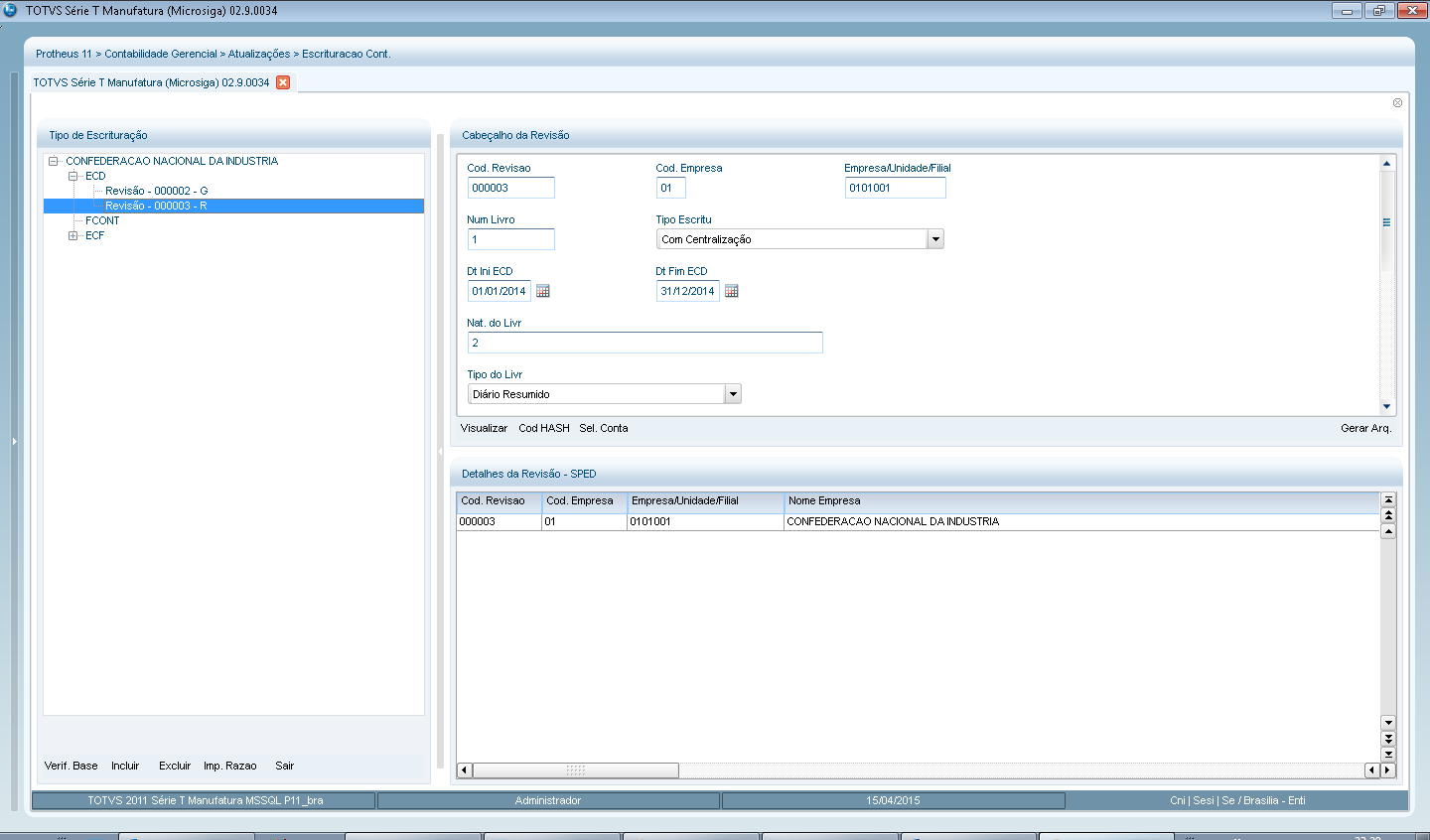Click the Empresa/Unidade/Filial column header in the grid
1430x840 pixels.
(x=706, y=501)
